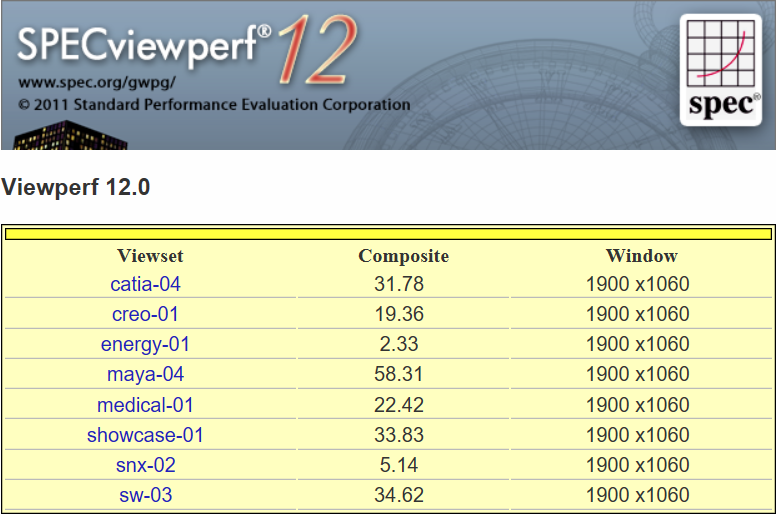Click window size in showcase-01 row
This screenshot has height=514, width=776.
pos(638,435)
